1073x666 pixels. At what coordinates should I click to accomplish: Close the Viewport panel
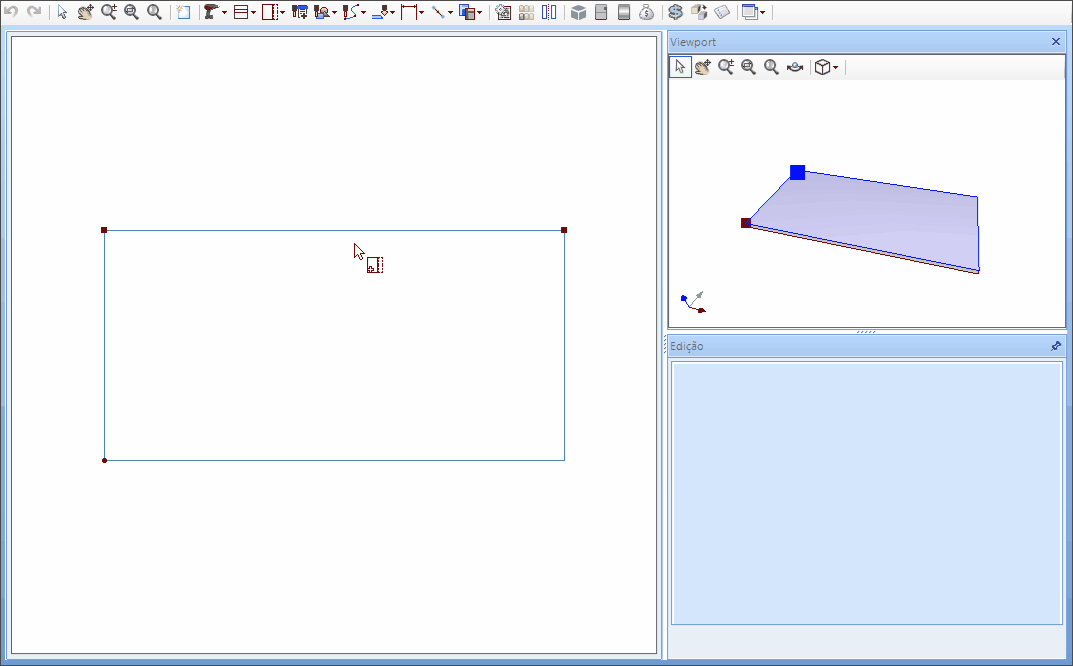[x=1056, y=42]
